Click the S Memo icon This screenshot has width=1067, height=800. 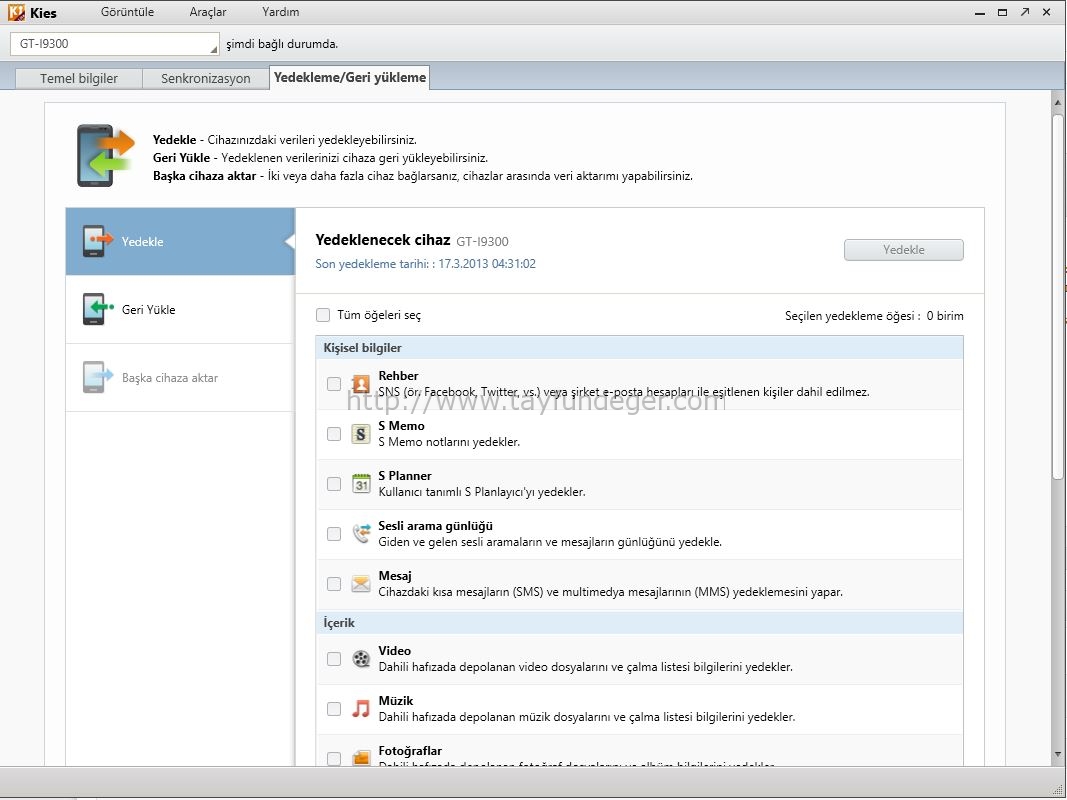coord(361,433)
